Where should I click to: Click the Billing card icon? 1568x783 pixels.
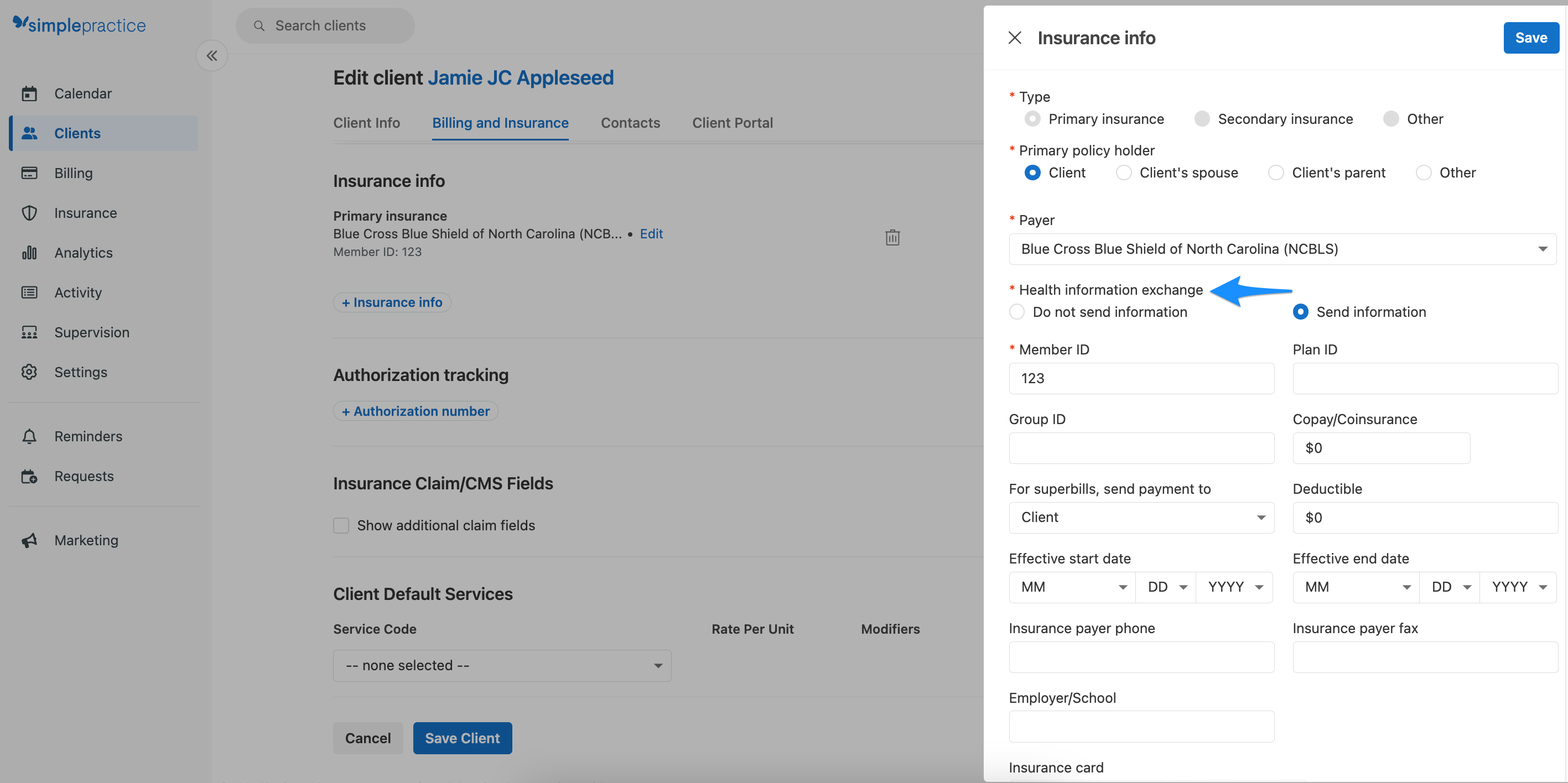coord(29,173)
